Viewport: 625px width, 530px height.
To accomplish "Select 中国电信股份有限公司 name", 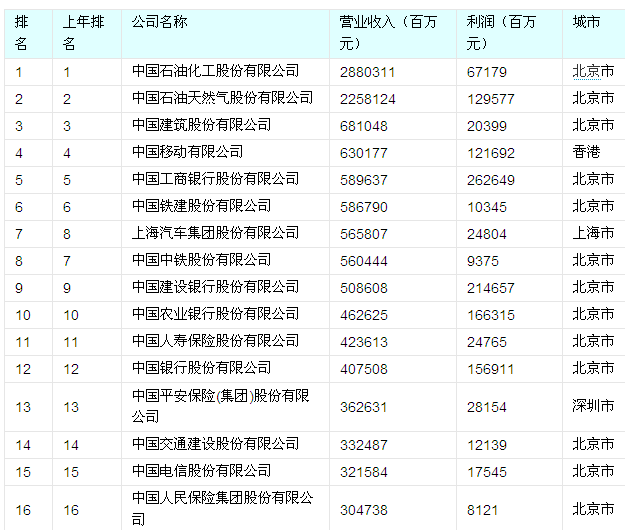I will pyautogui.click(x=201, y=471).
